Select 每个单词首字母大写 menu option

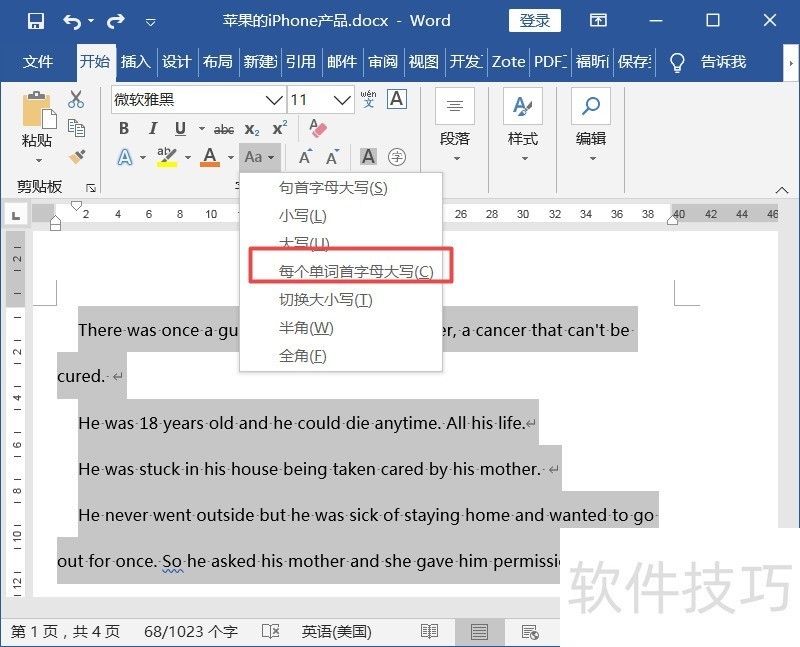pyautogui.click(x=355, y=272)
